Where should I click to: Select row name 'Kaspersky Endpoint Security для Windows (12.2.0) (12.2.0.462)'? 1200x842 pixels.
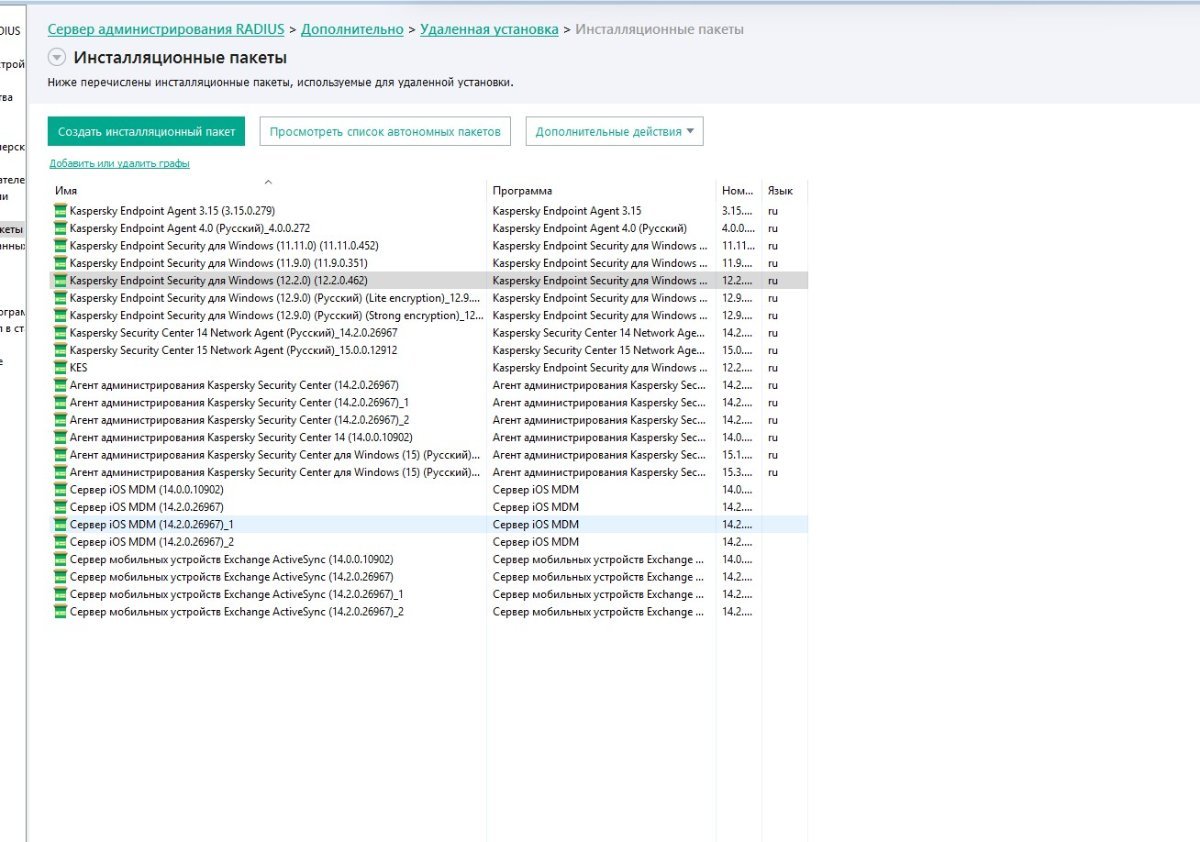pyautogui.click(x=219, y=281)
